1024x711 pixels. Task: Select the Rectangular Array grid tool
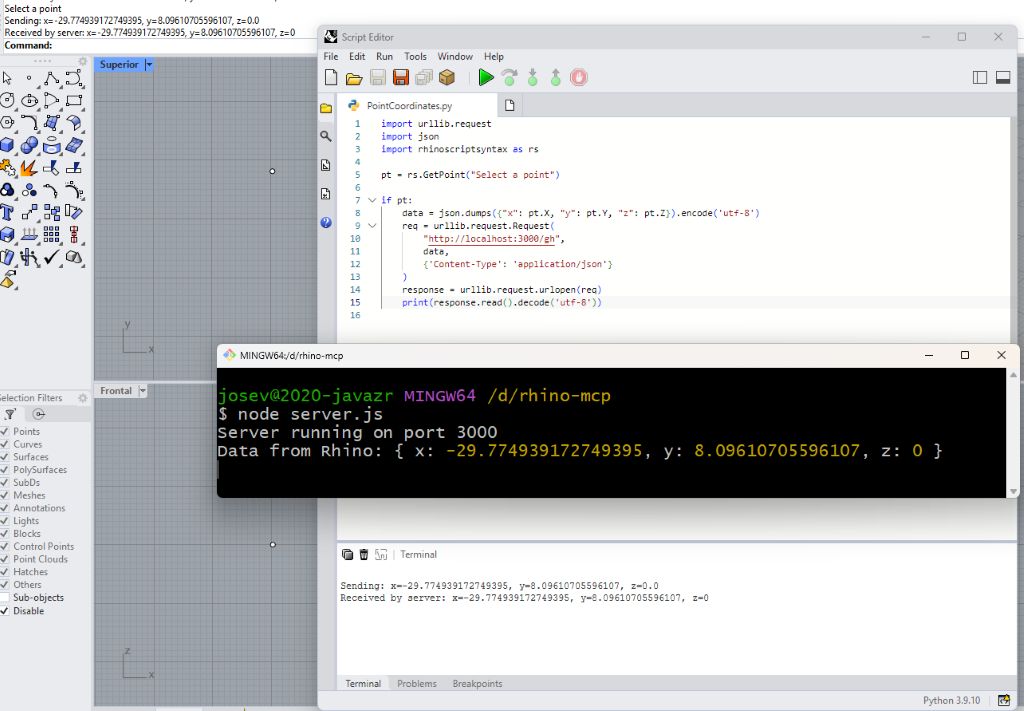coord(52,234)
